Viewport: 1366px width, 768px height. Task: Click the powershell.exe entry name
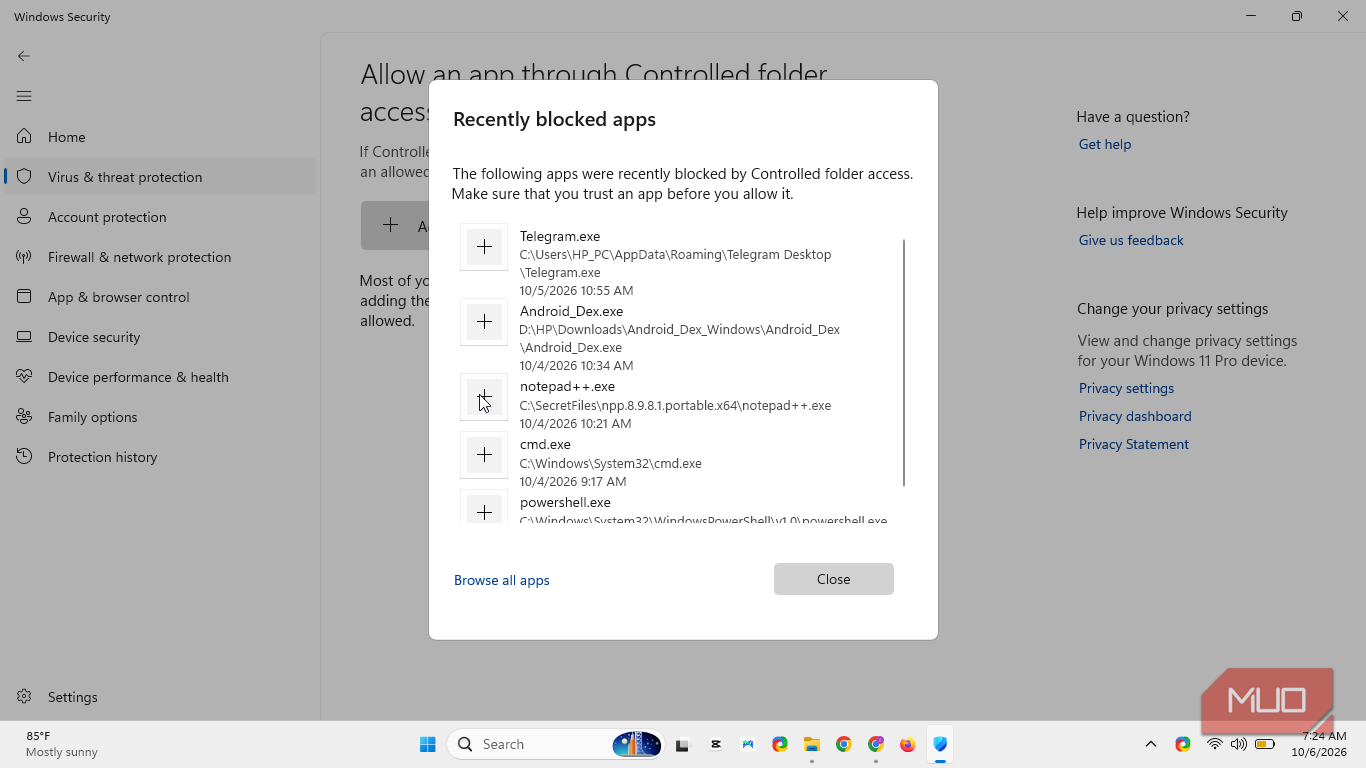click(565, 502)
